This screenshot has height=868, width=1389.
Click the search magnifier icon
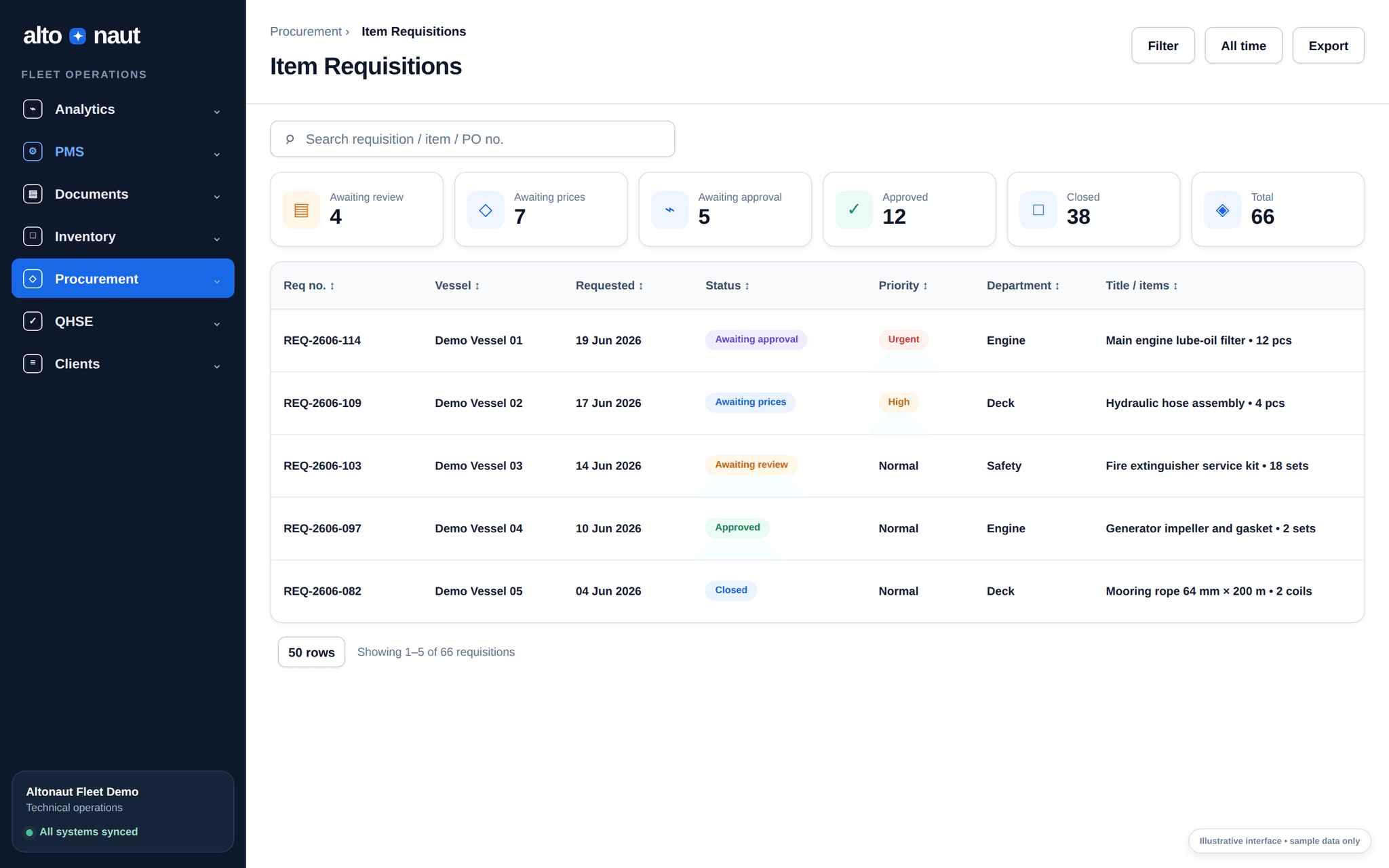[290, 139]
